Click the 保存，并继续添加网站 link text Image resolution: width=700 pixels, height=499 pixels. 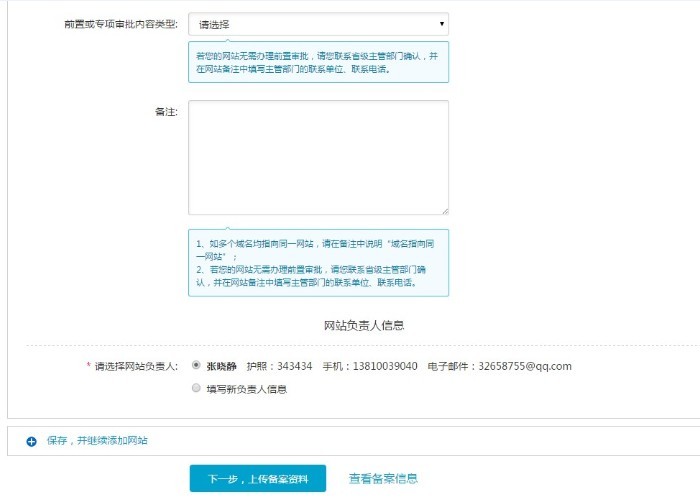(98, 440)
